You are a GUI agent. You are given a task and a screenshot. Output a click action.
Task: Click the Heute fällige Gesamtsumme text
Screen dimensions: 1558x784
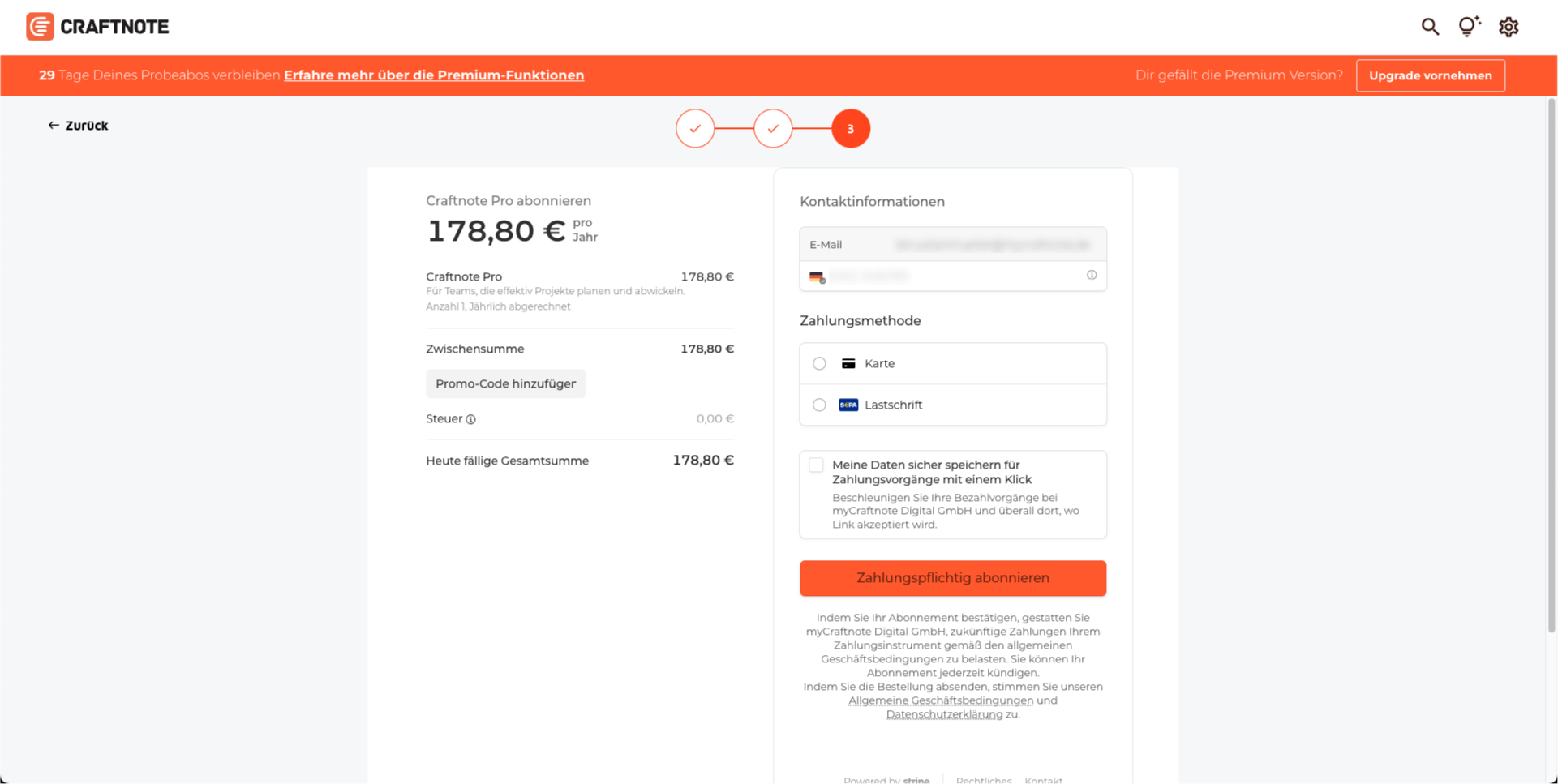(x=508, y=461)
